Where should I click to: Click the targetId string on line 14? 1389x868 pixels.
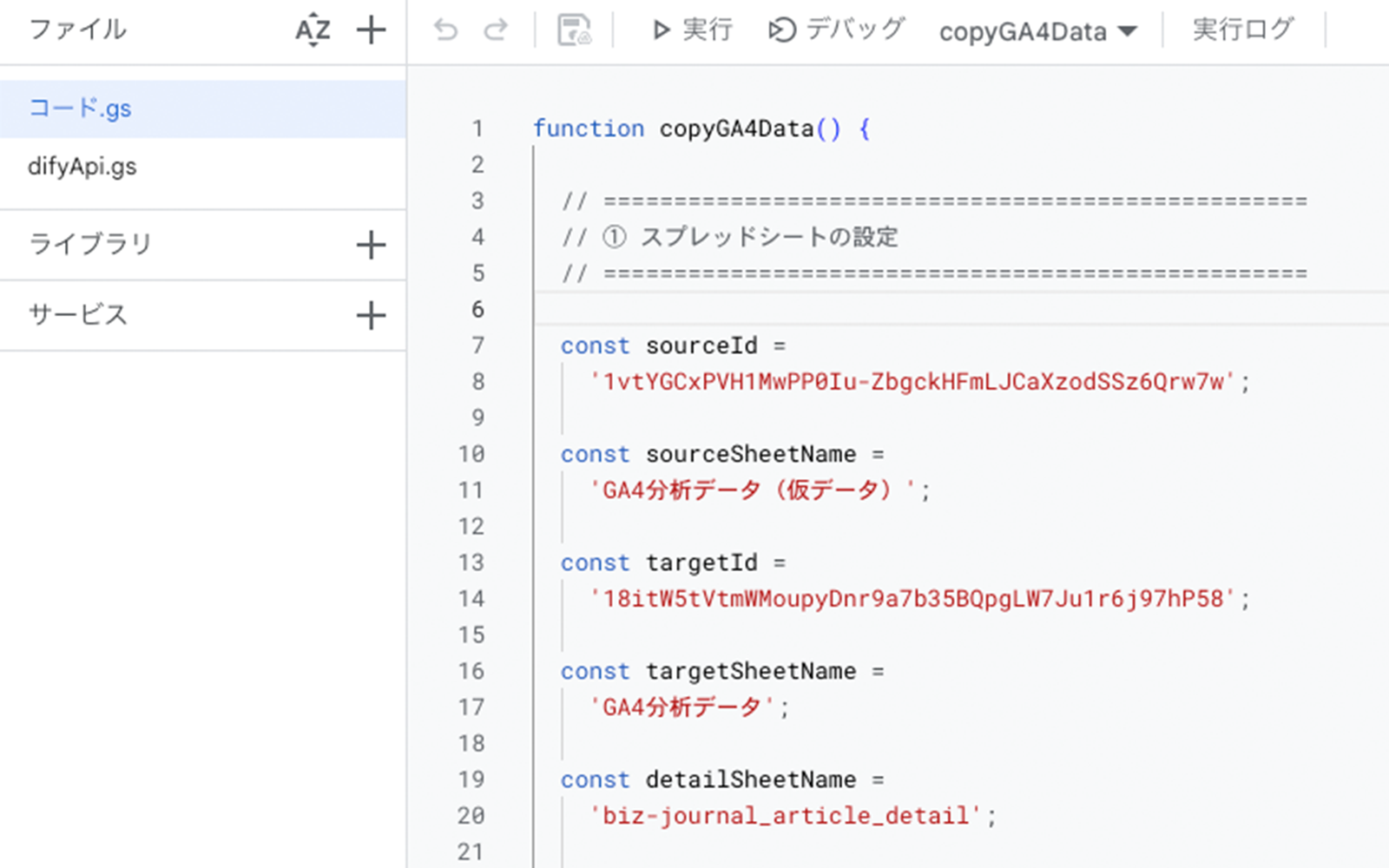coord(912,599)
